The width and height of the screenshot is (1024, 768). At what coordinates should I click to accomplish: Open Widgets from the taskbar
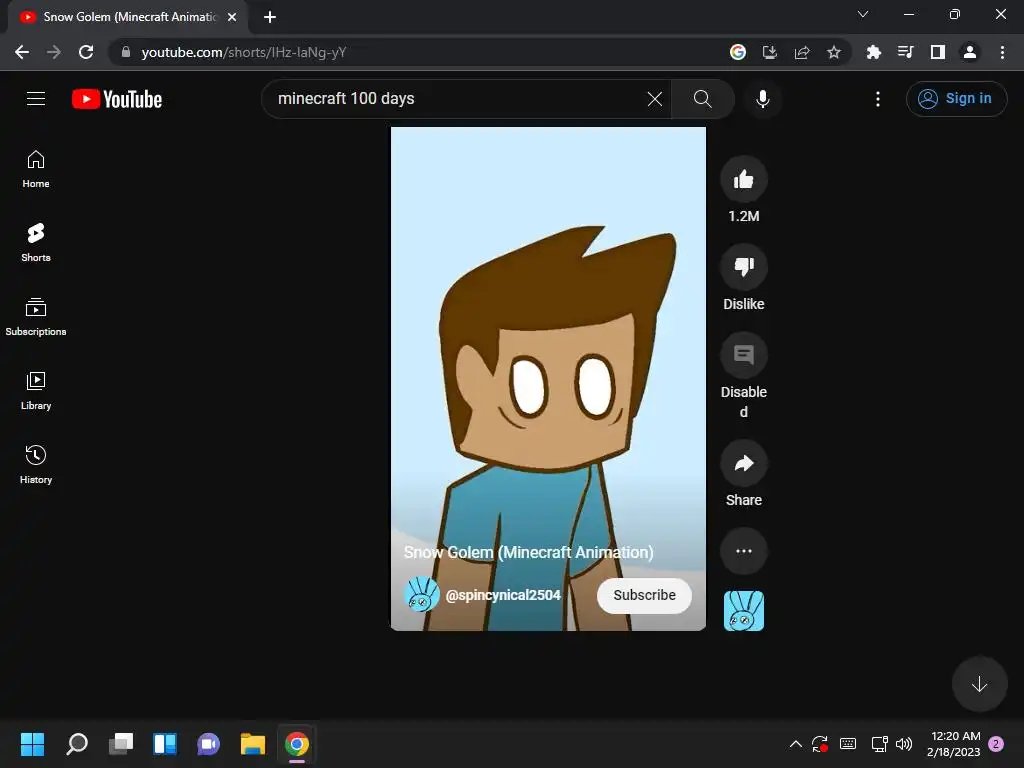tap(165, 744)
